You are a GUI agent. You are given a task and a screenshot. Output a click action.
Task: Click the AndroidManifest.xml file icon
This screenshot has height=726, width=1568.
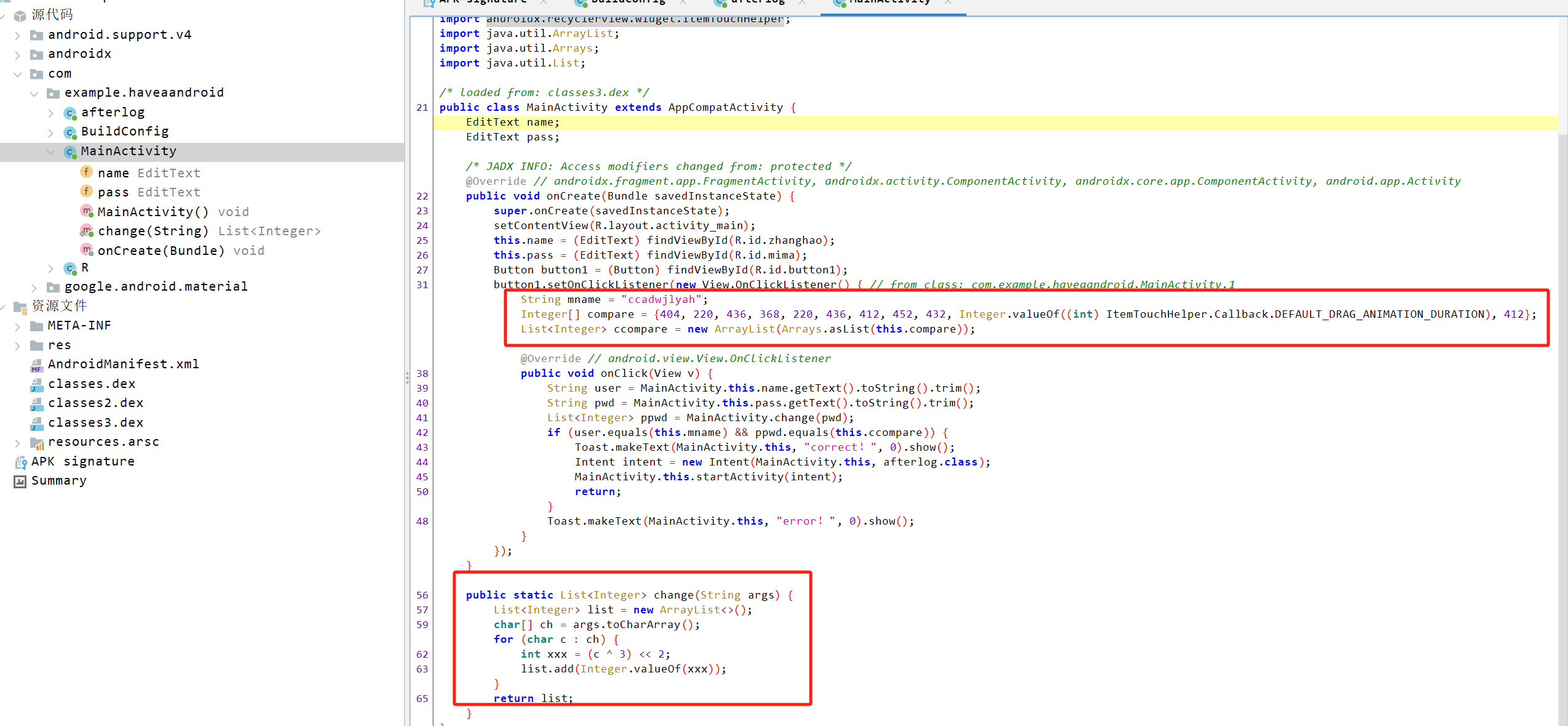point(37,365)
